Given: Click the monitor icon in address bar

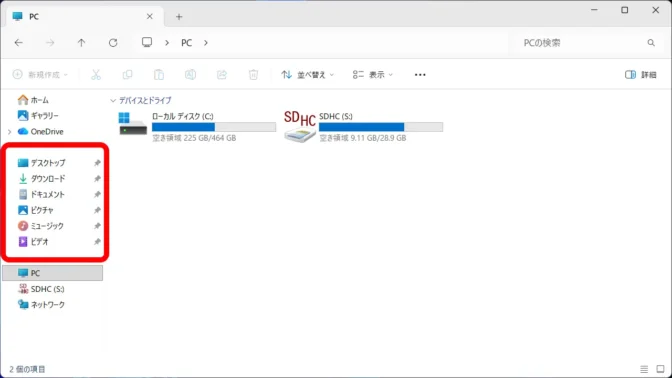Looking at the screenshot, I should [x=147, y=42].
